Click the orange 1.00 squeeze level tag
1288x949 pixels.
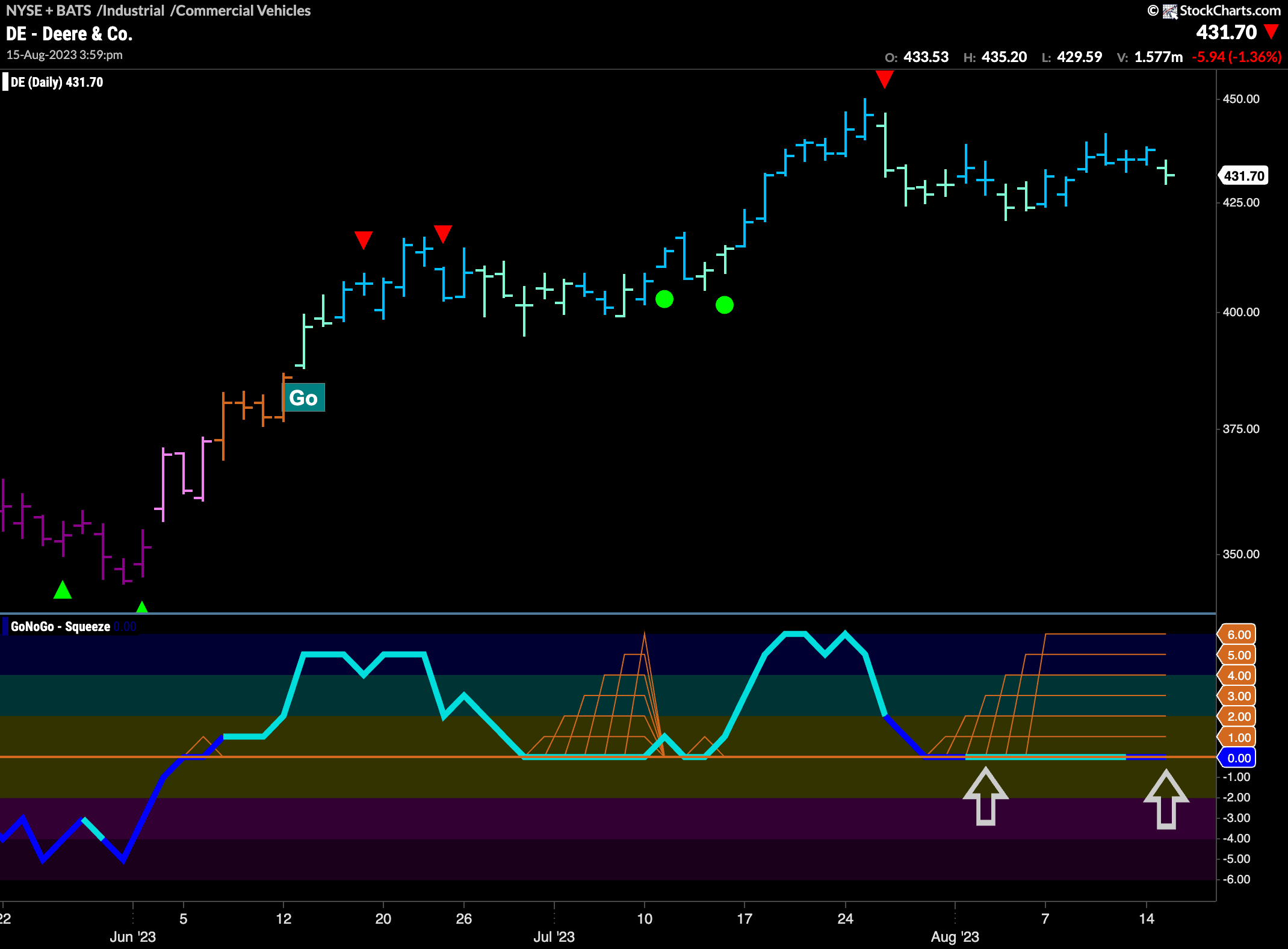click(x=1237, y=738)
